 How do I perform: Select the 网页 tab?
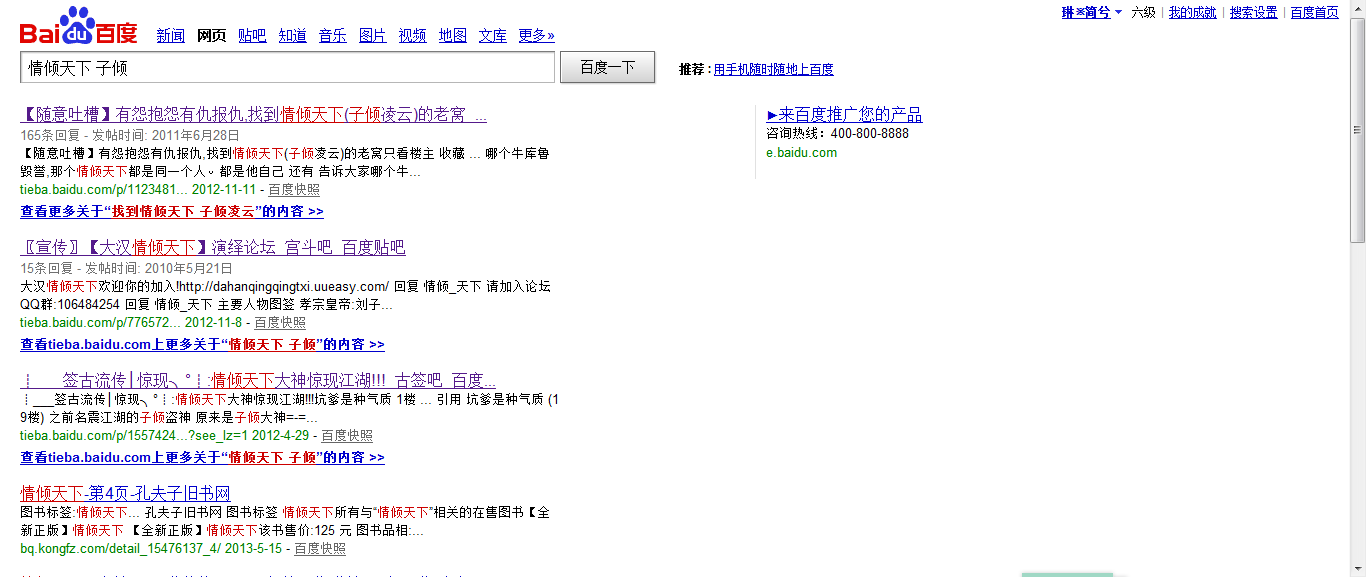tap(211, 35)
